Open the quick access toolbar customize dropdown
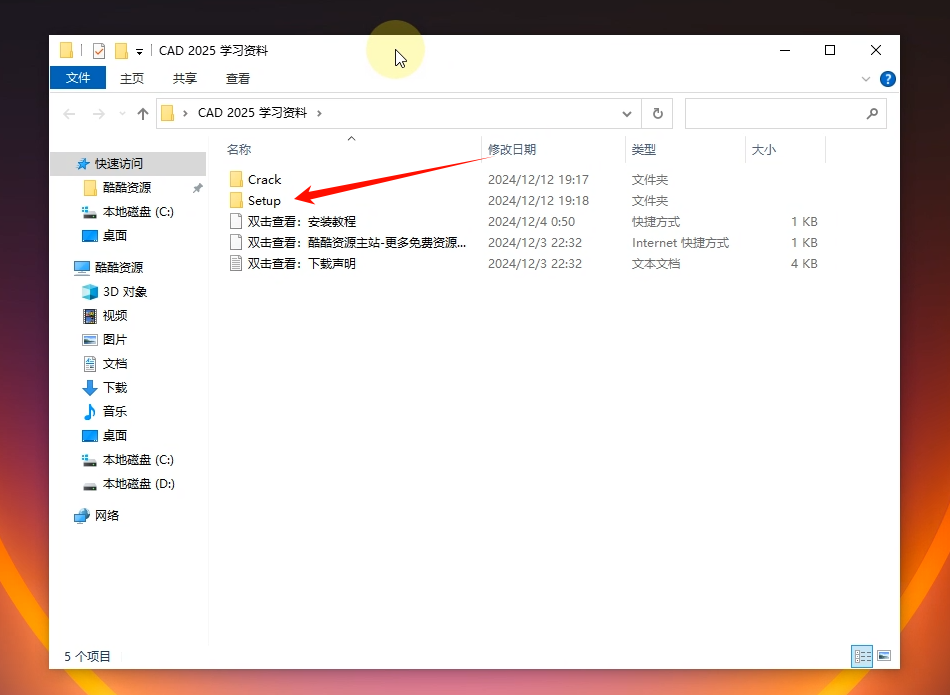The width and height of the screenshot is (950, 695). [139, 52]
